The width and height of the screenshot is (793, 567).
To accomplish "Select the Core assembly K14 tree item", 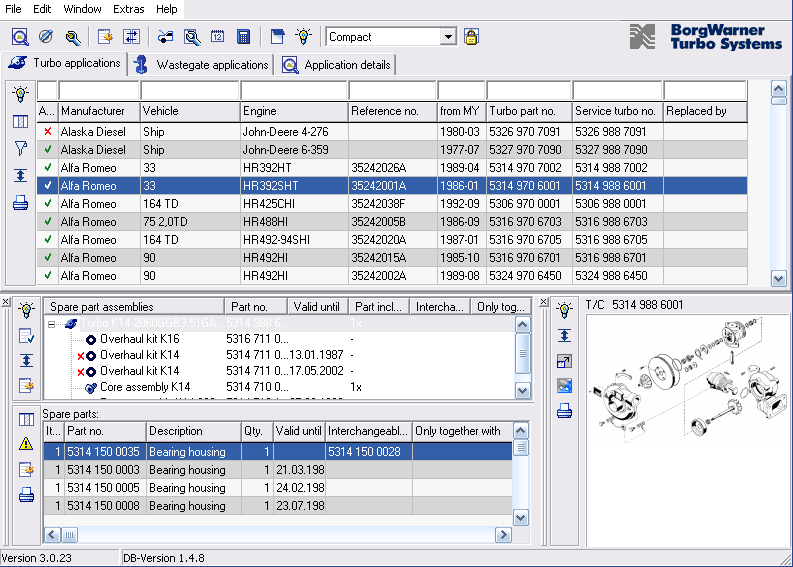I will tap(145, 387).
